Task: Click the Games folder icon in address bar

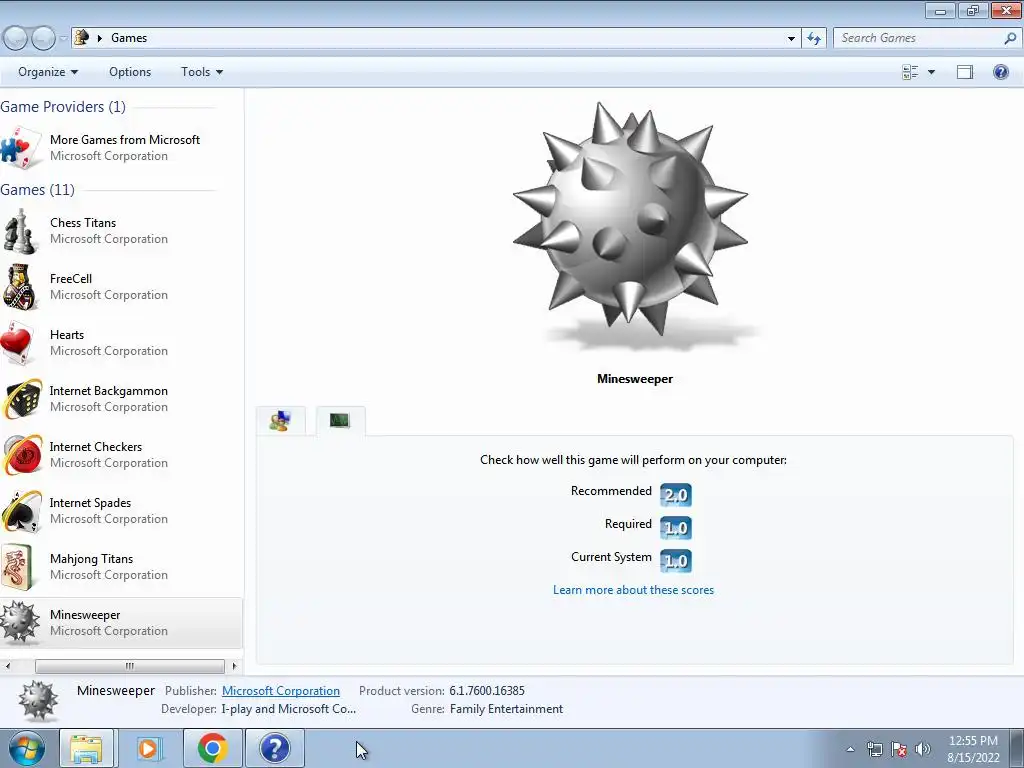Action: click(x=82, y=37)
